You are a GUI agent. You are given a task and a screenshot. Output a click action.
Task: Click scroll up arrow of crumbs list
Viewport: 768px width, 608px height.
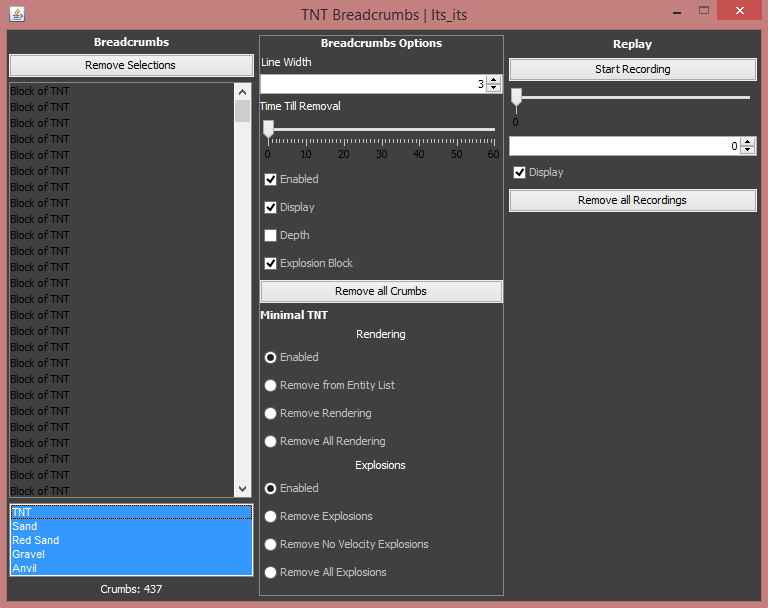[x=242, y=92]
